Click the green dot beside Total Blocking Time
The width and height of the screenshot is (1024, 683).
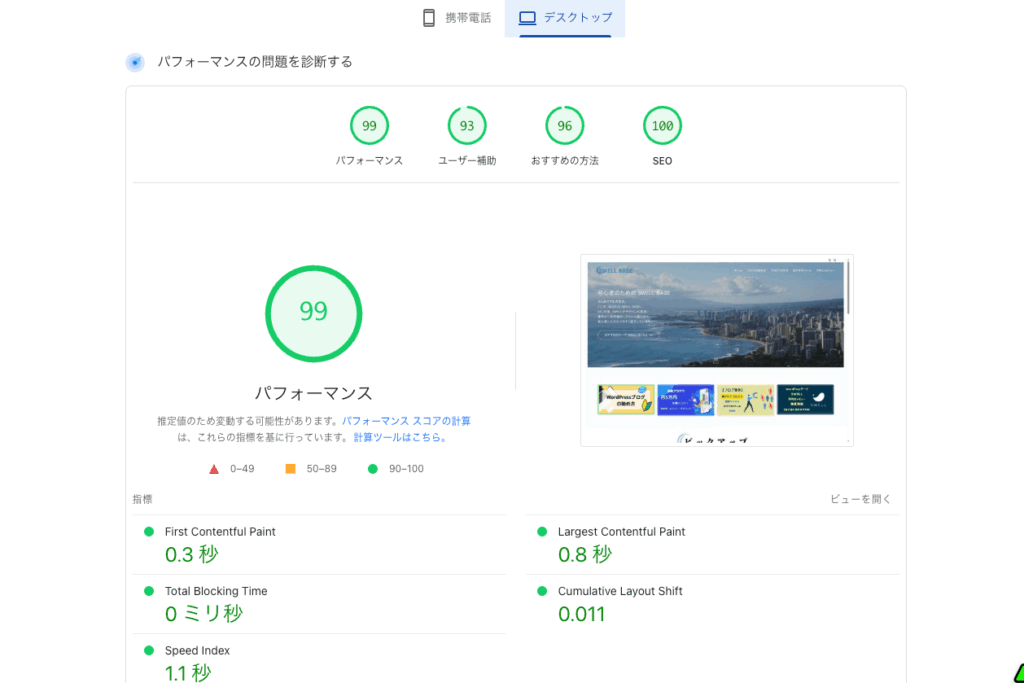tap(150, 591)
